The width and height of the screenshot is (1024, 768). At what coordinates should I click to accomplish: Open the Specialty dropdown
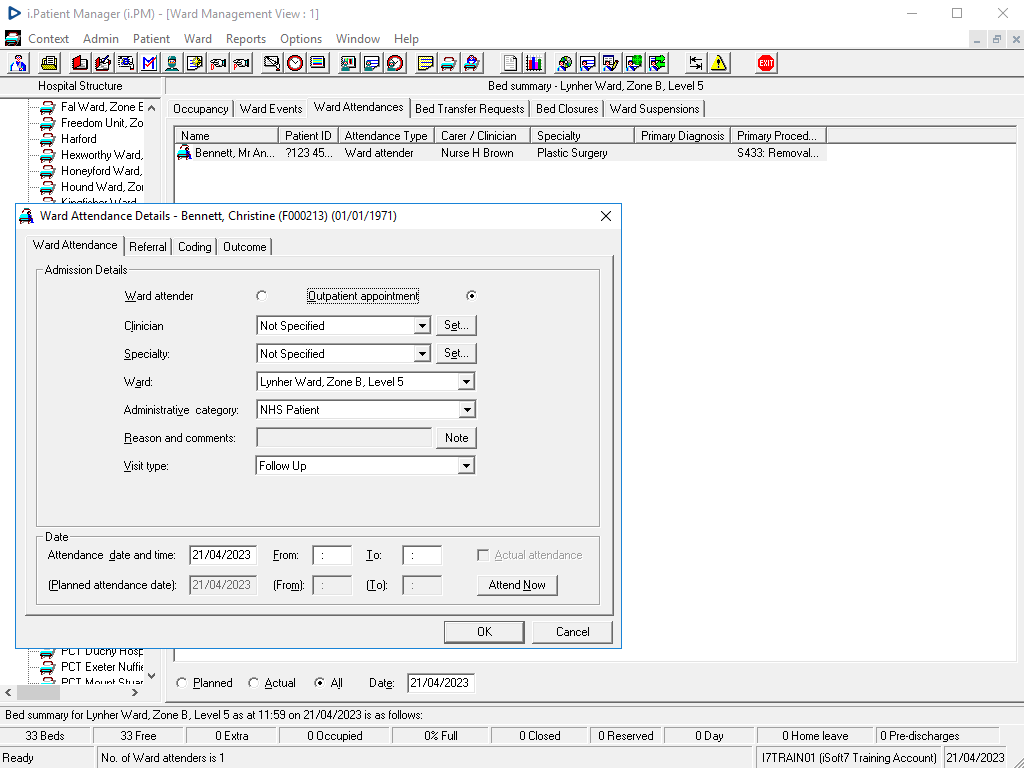click(x=422, y=354)
